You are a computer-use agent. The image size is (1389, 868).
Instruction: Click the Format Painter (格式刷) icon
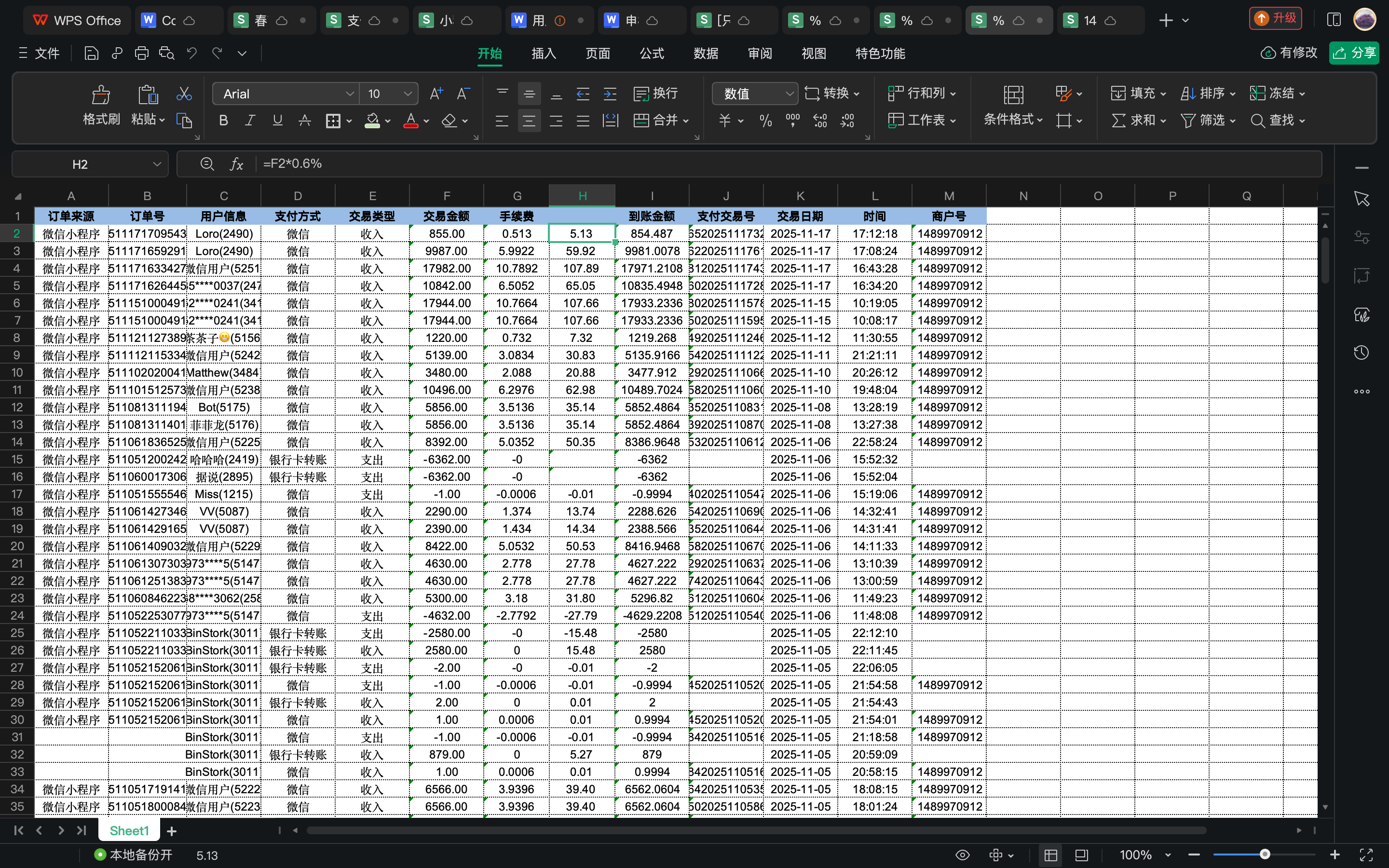(x=101, y=94)
